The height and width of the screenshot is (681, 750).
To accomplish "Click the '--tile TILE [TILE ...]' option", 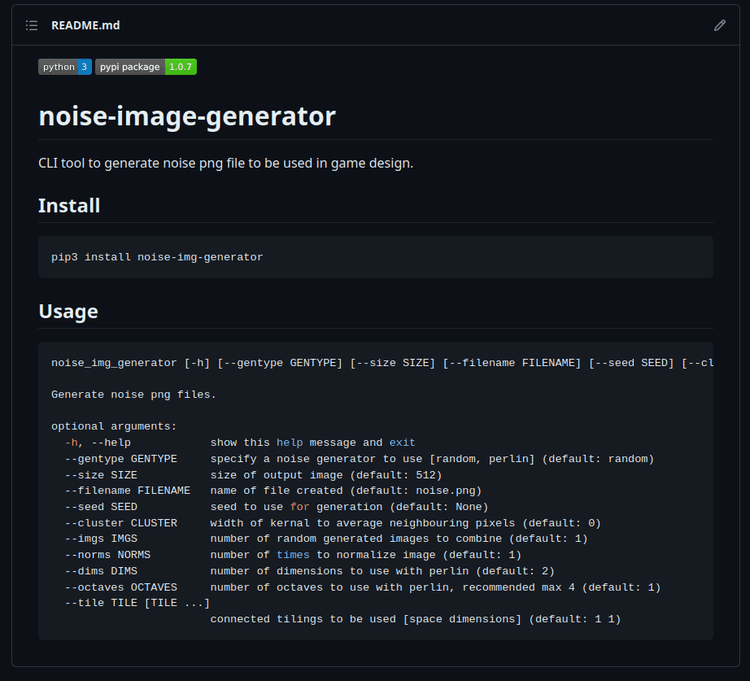I will [137, 603].
